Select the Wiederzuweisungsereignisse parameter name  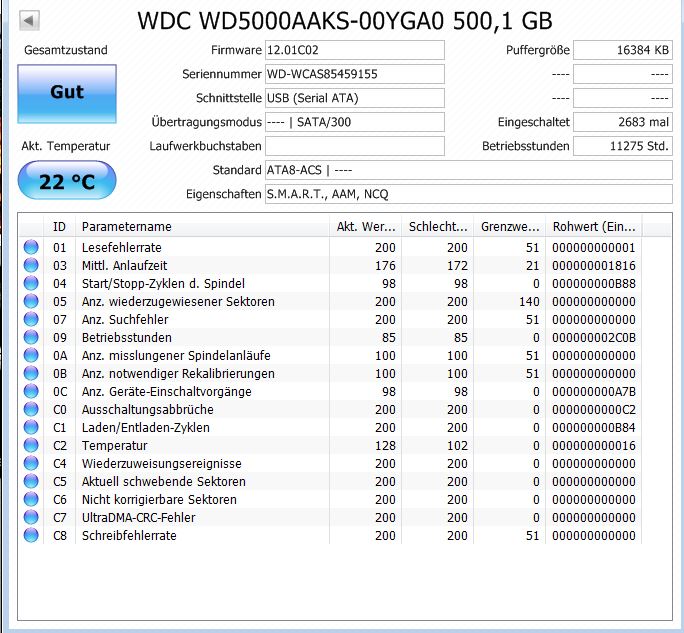point(161,463)
